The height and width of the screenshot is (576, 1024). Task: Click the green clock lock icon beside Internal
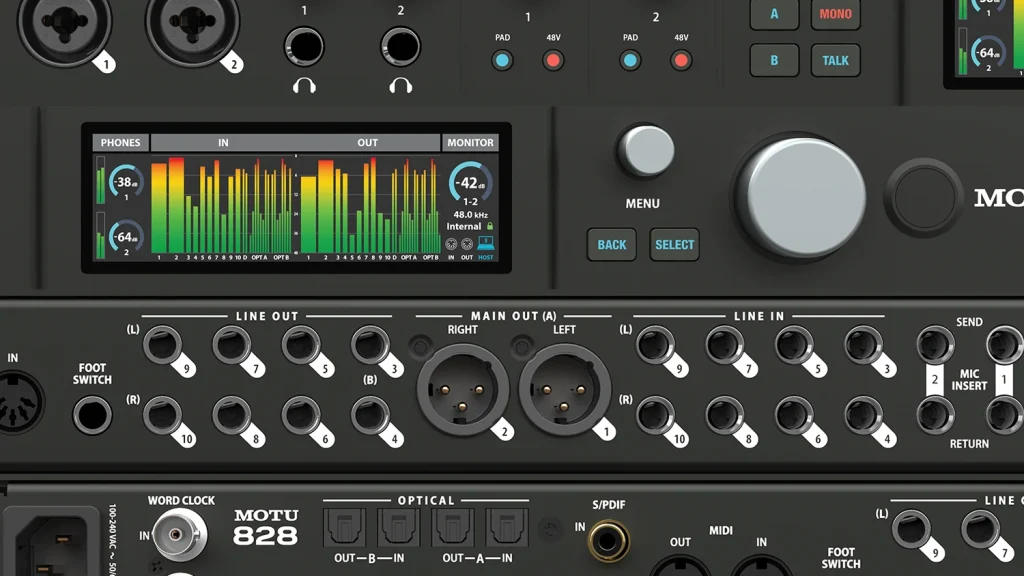coord(490,227)
